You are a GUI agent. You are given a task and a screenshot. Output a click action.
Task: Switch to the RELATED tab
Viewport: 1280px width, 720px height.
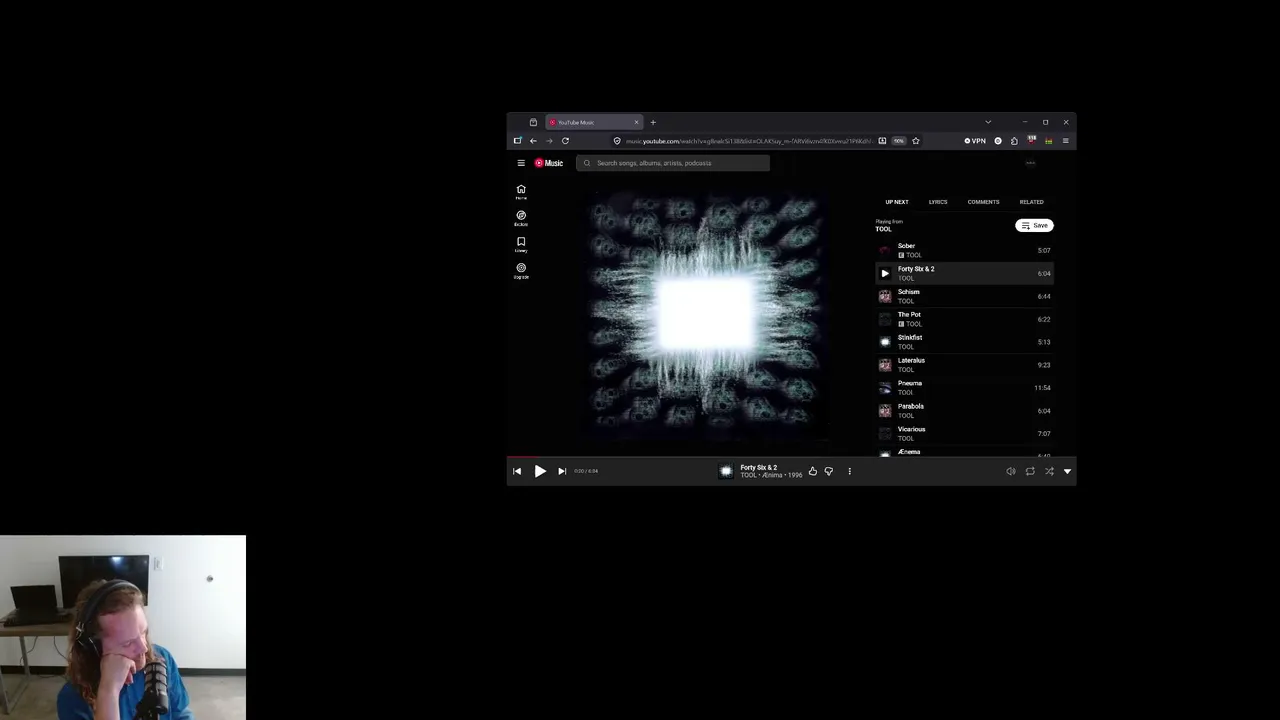coord(1031,202)
